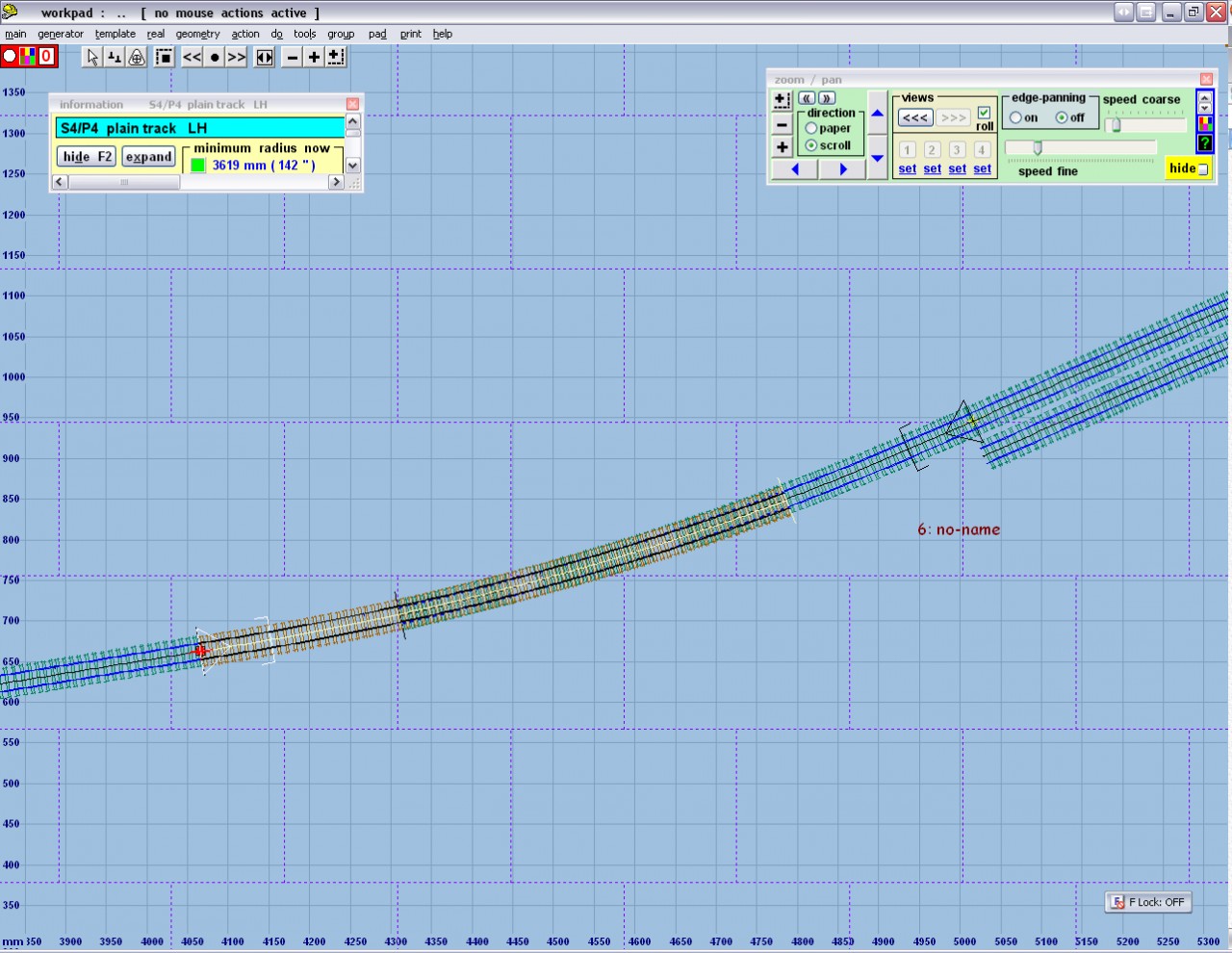
Task: Open the generator menu
Action: (x=61, y=34)
